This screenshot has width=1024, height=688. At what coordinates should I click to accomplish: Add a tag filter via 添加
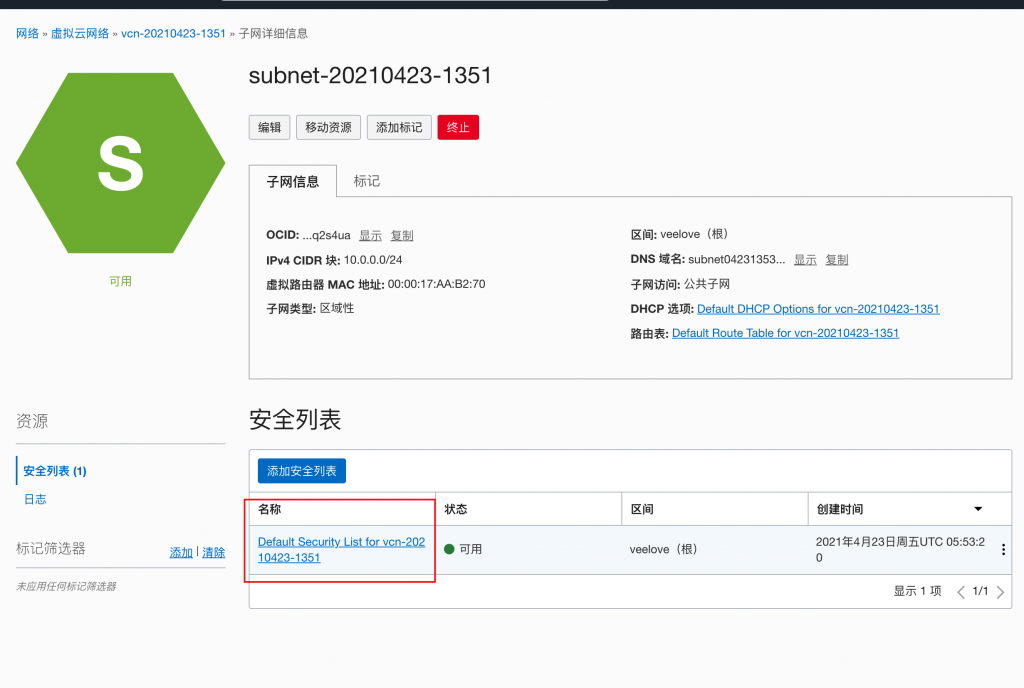pyautogui.click(x=181, y=552)
